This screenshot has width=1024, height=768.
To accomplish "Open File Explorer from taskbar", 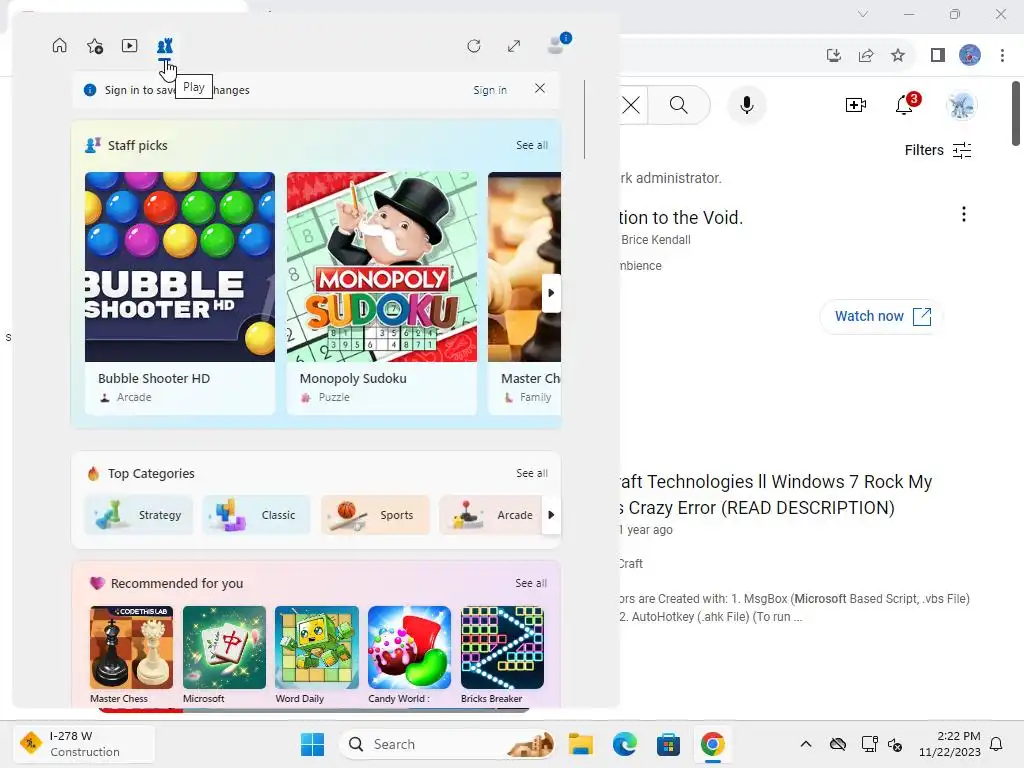I will 581,744.
